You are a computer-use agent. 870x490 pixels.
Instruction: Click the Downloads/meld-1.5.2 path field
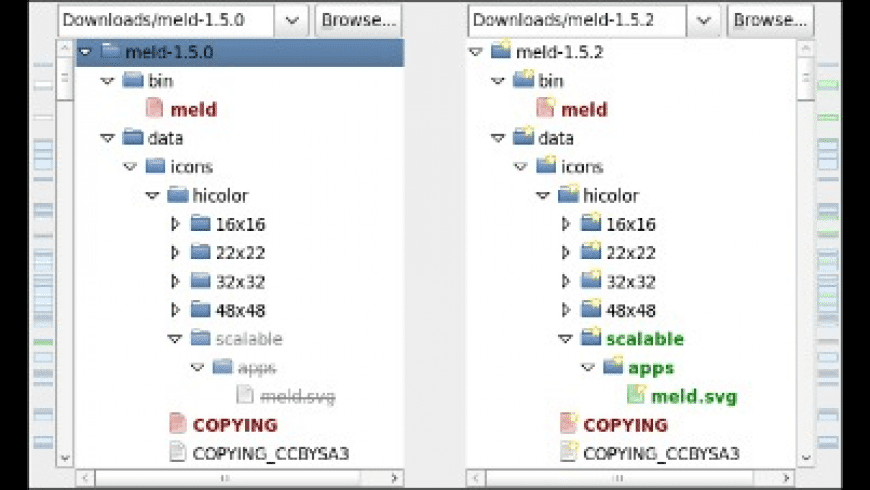pos(577,21)
